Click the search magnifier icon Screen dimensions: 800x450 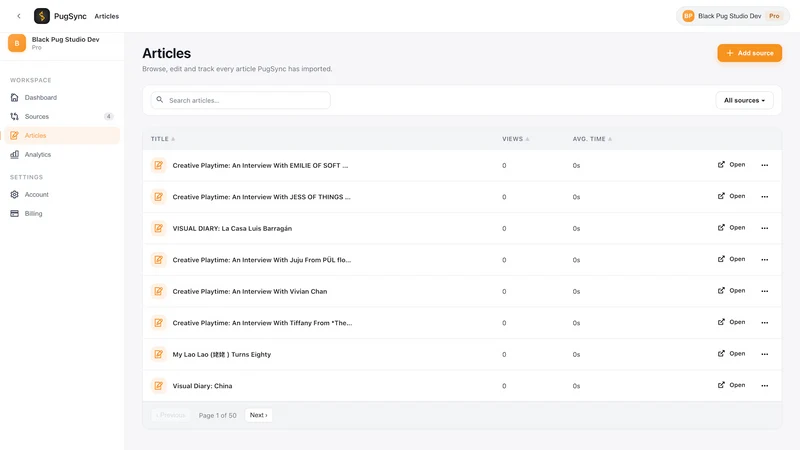(x=160, y=100)
